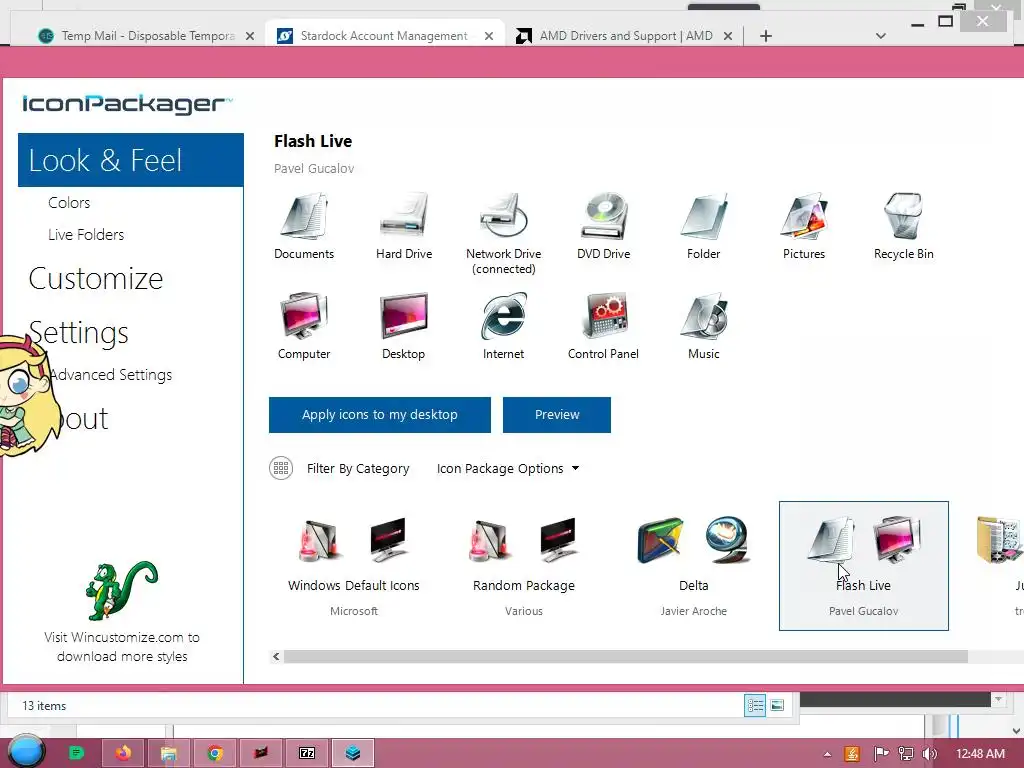
Task: Open the browser tab search chevron
Action: [880, 36]
